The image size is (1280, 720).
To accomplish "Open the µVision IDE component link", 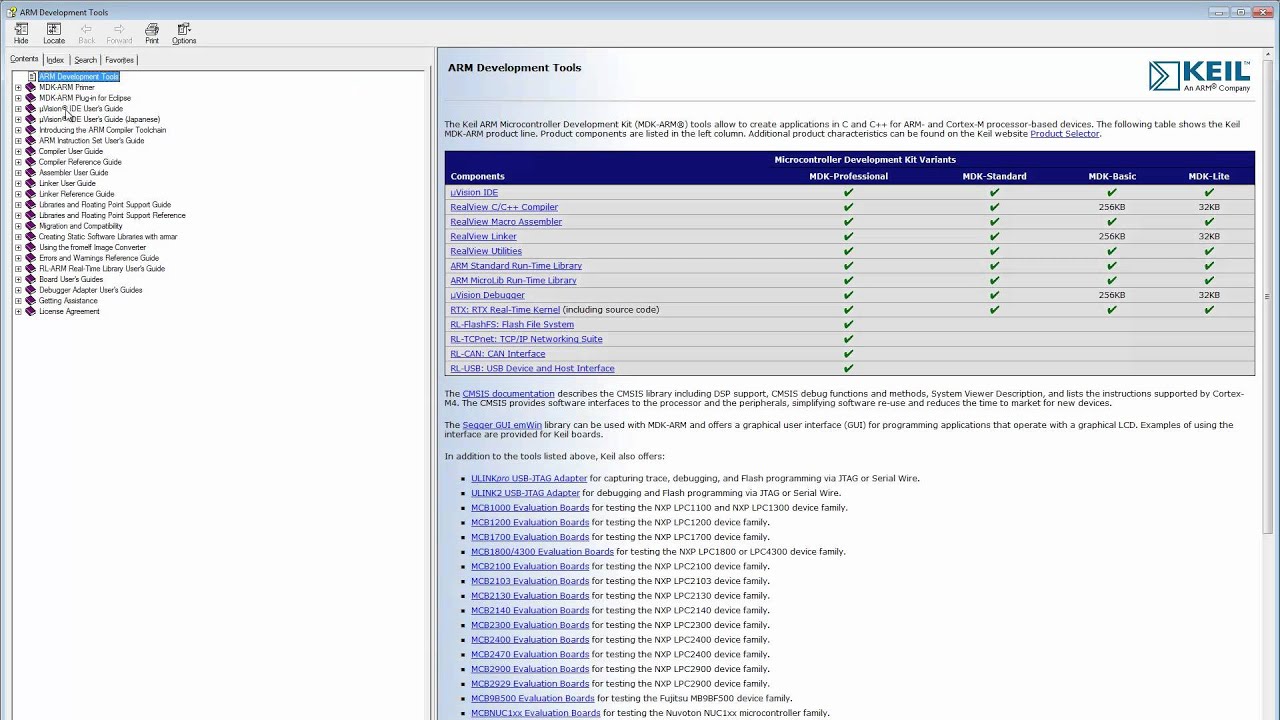I will [474, 192].
